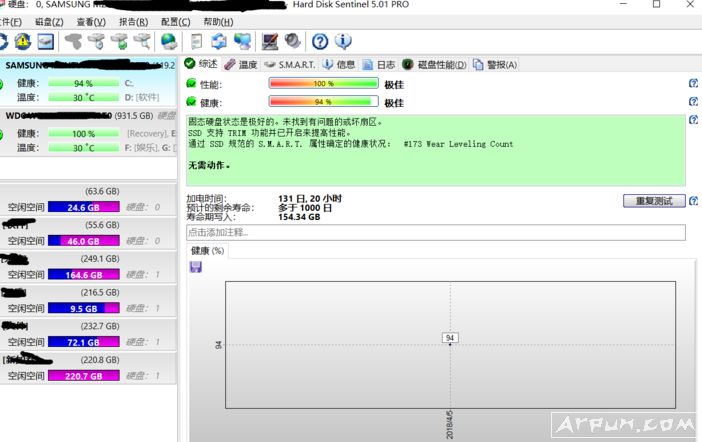Open the info (i) icon in toolbar

click(343, 41)
